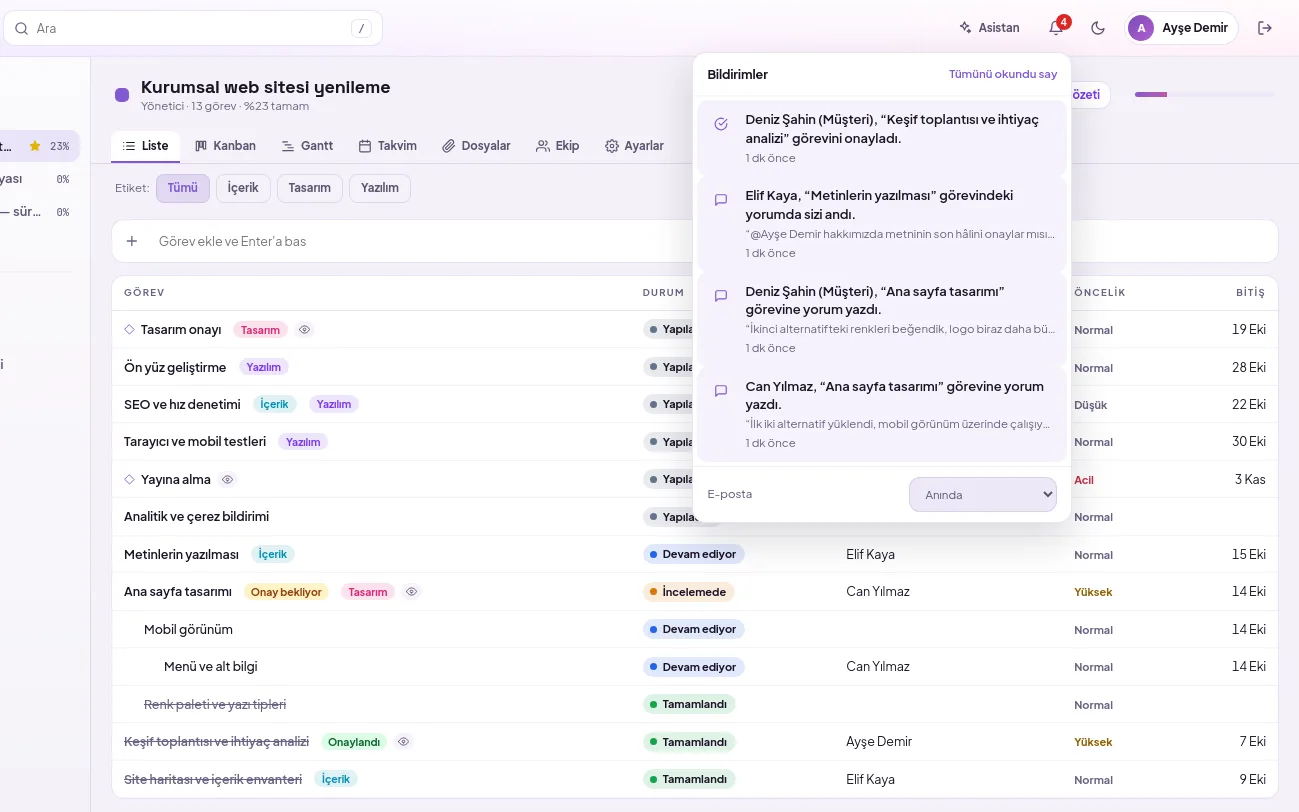The height and width of the screenshot is (812, 1299).
Task: Filter tasks by the Tasarım tag chip
Action: [310, 188]
